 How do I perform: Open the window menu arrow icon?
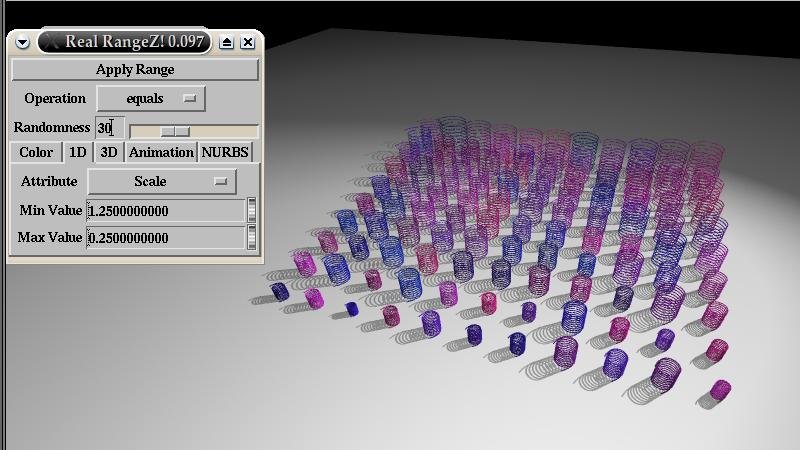click(x=22, y=42)
